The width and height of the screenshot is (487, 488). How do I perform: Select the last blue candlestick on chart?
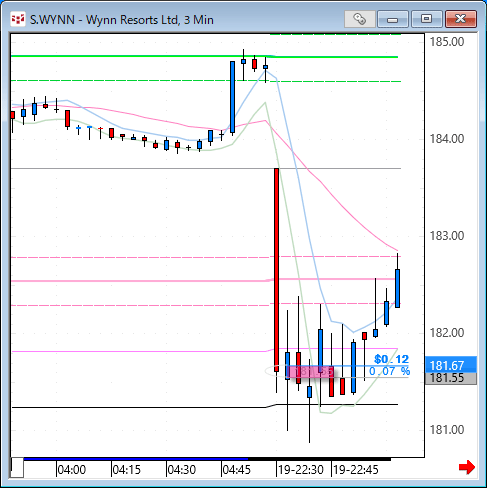pos(397,288)
